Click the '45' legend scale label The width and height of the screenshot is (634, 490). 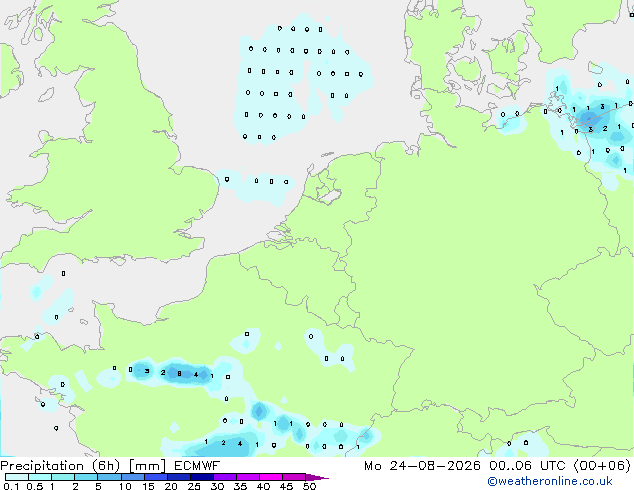(286, 486)
